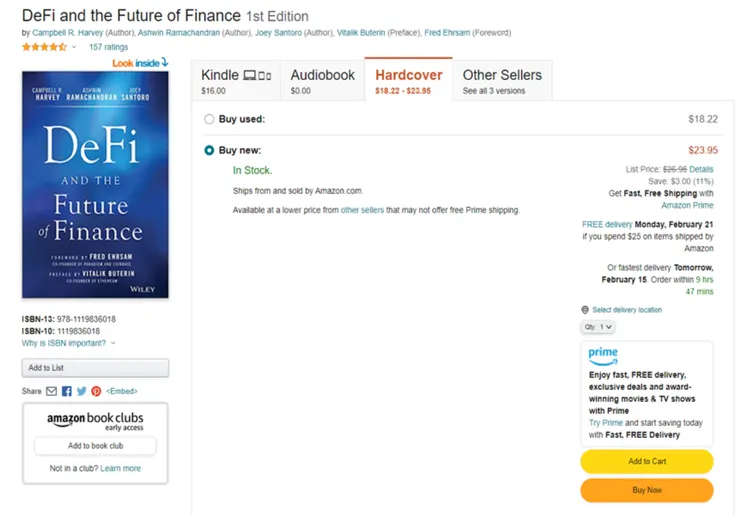This screenshot has width=740, height=515.
Task: Click the Look inside book cover
Action: [95, 184]
